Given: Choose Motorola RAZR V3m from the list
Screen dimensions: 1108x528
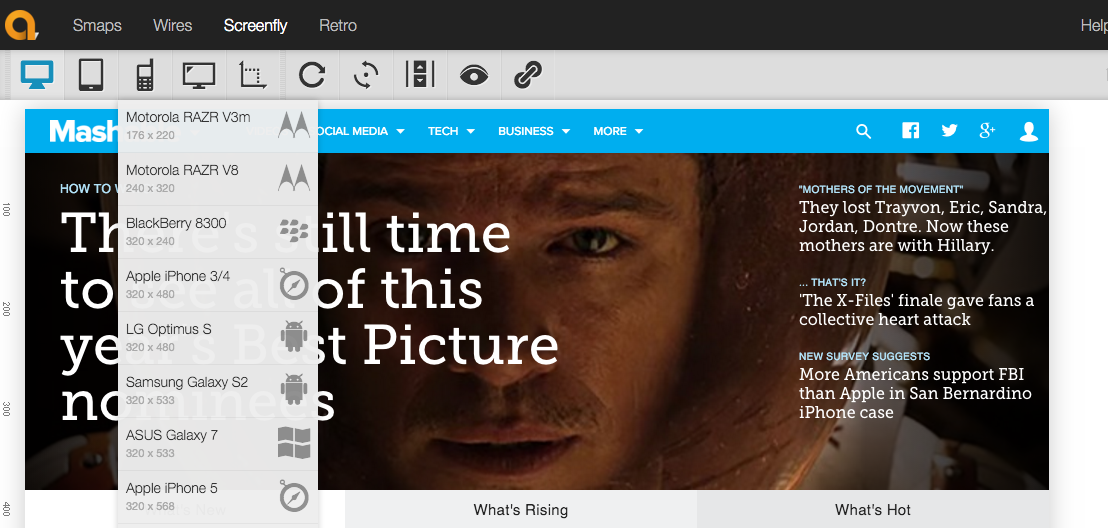Looking at the screenshot, I should (x=218, y=126).
